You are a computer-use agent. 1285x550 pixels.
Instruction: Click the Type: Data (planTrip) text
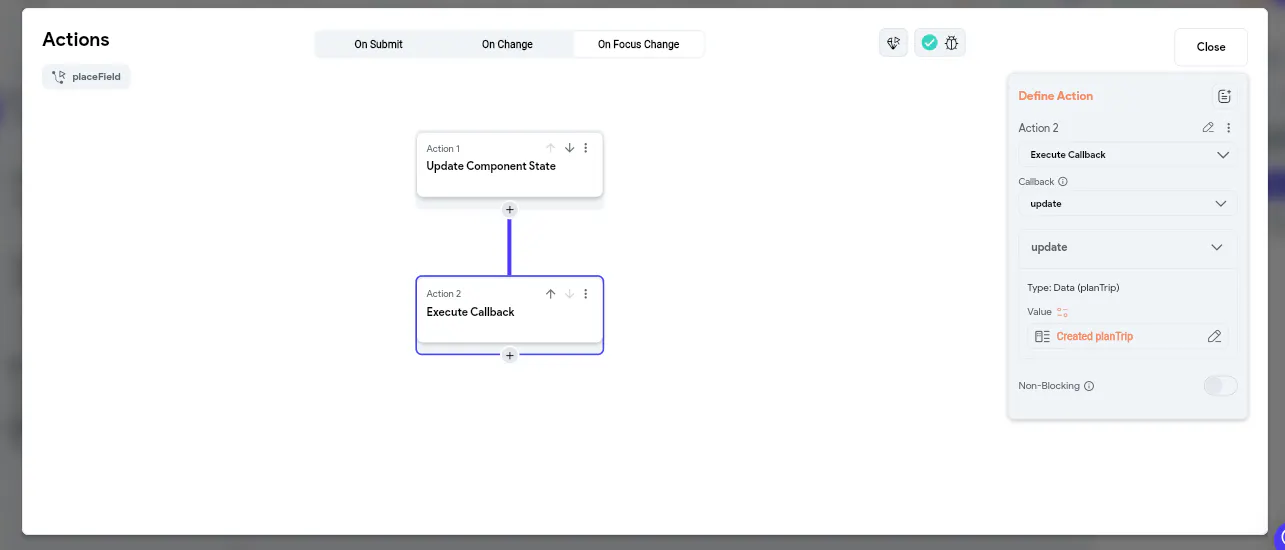[x=1073, y=288]
